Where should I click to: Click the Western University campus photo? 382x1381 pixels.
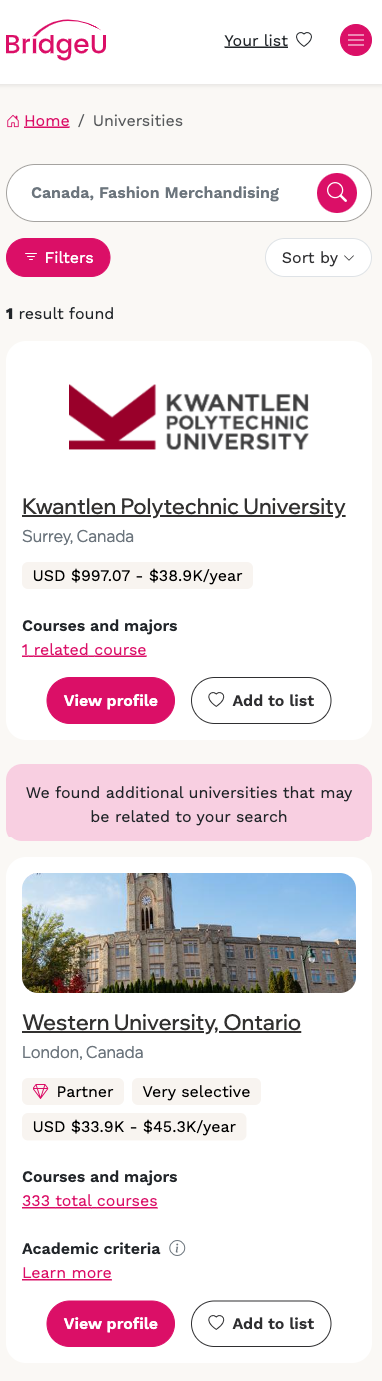189,932
